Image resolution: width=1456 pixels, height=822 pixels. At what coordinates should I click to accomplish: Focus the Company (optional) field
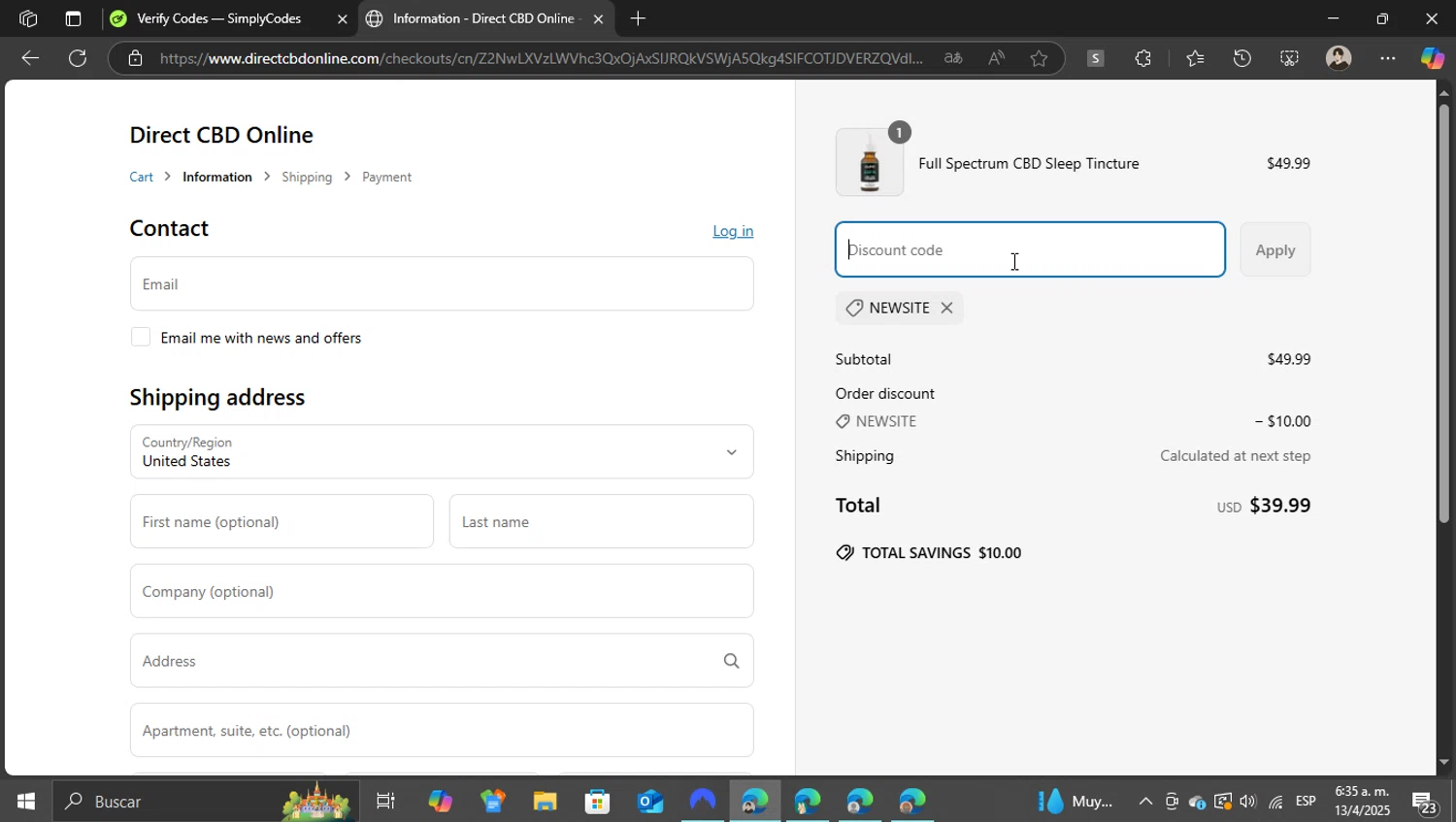tap(442, 591)
